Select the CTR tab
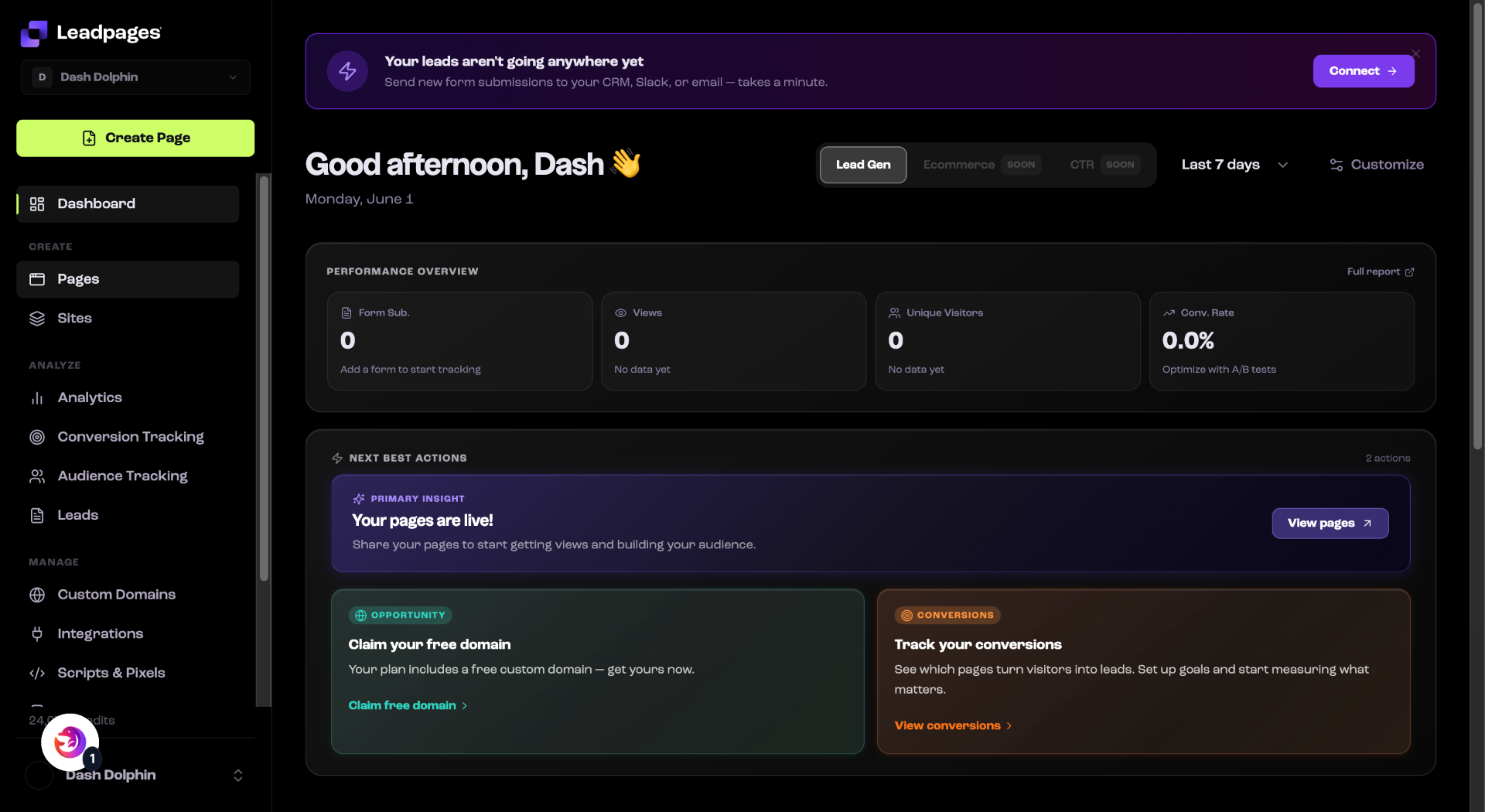The width and height of the screenshot is (1485, 812). click(1104, 165)
